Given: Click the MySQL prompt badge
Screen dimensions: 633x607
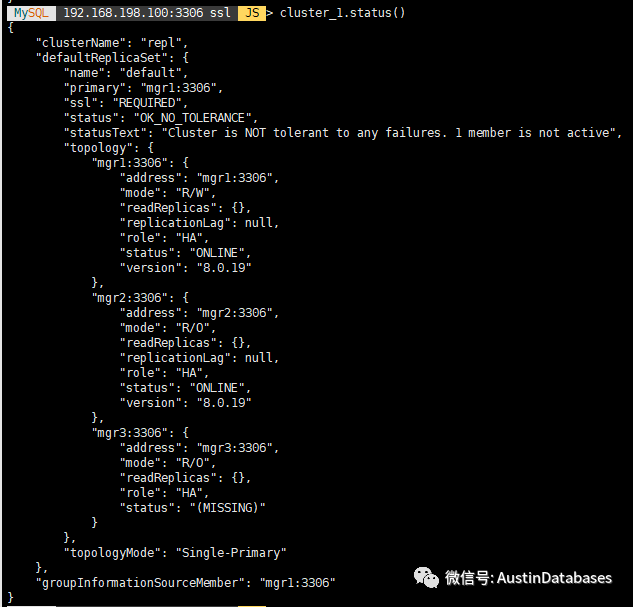Looking at the screenshot, I should coord(28,12).
